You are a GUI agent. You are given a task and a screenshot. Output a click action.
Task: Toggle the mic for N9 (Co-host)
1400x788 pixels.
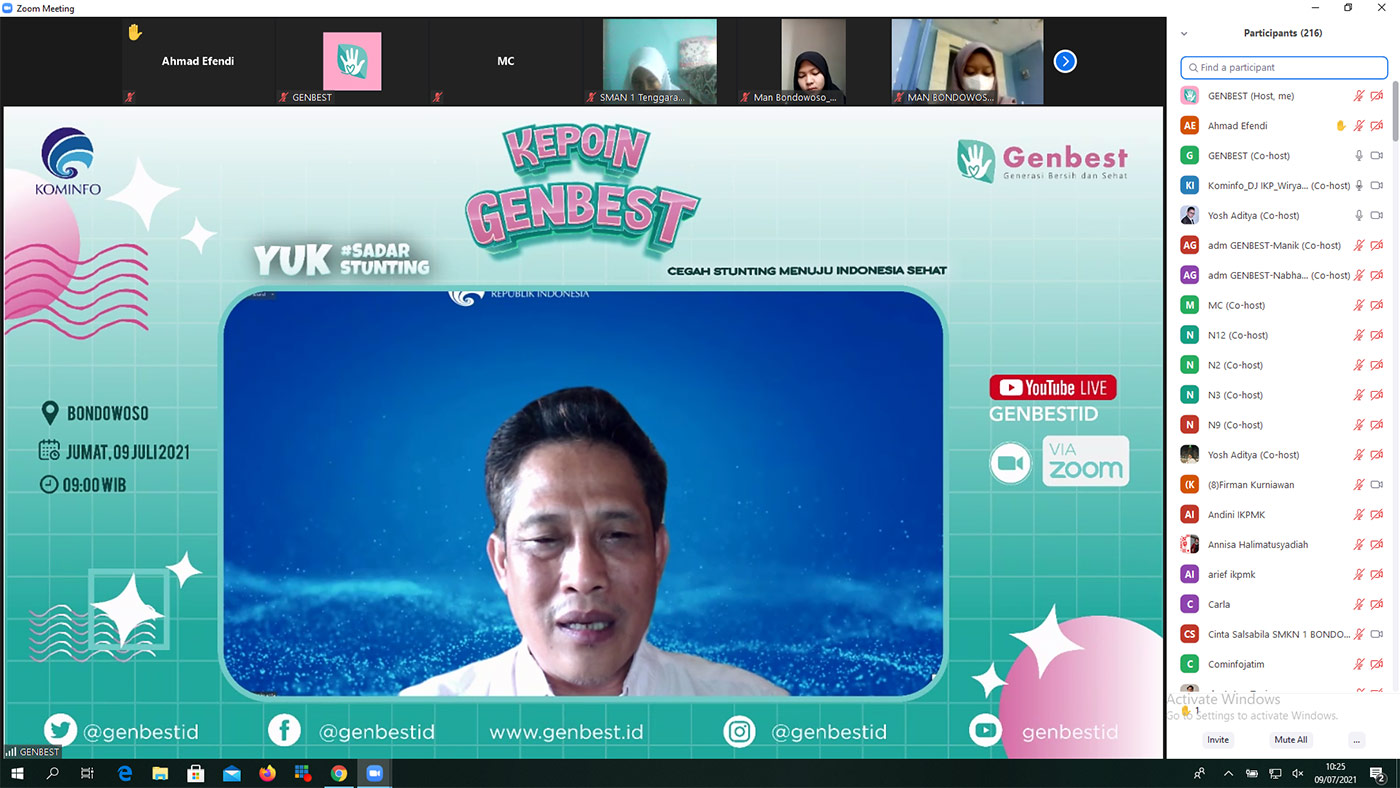click(1359, 426)
